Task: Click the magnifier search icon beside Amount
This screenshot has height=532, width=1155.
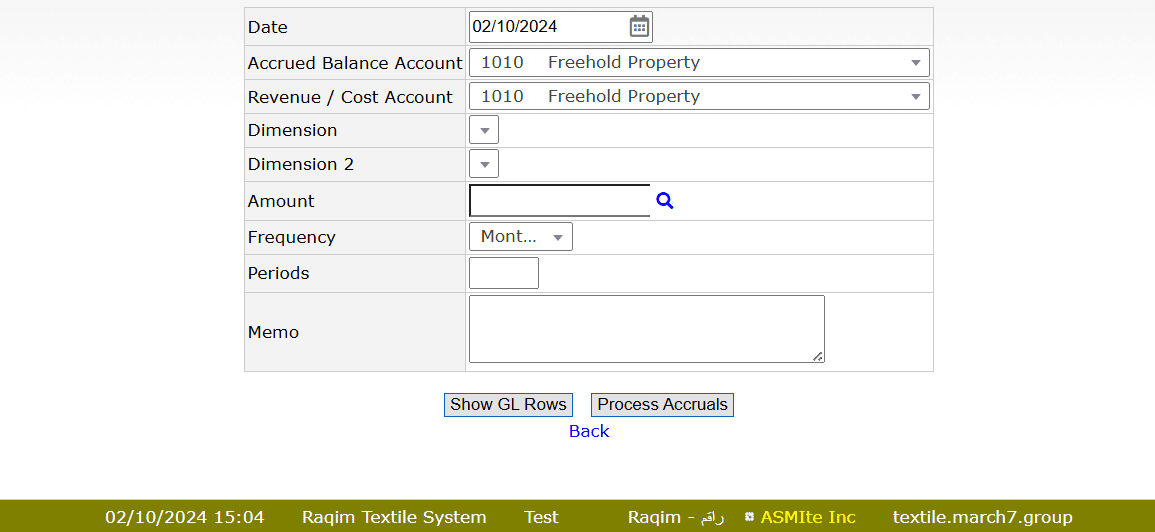Action: (665, 201)
